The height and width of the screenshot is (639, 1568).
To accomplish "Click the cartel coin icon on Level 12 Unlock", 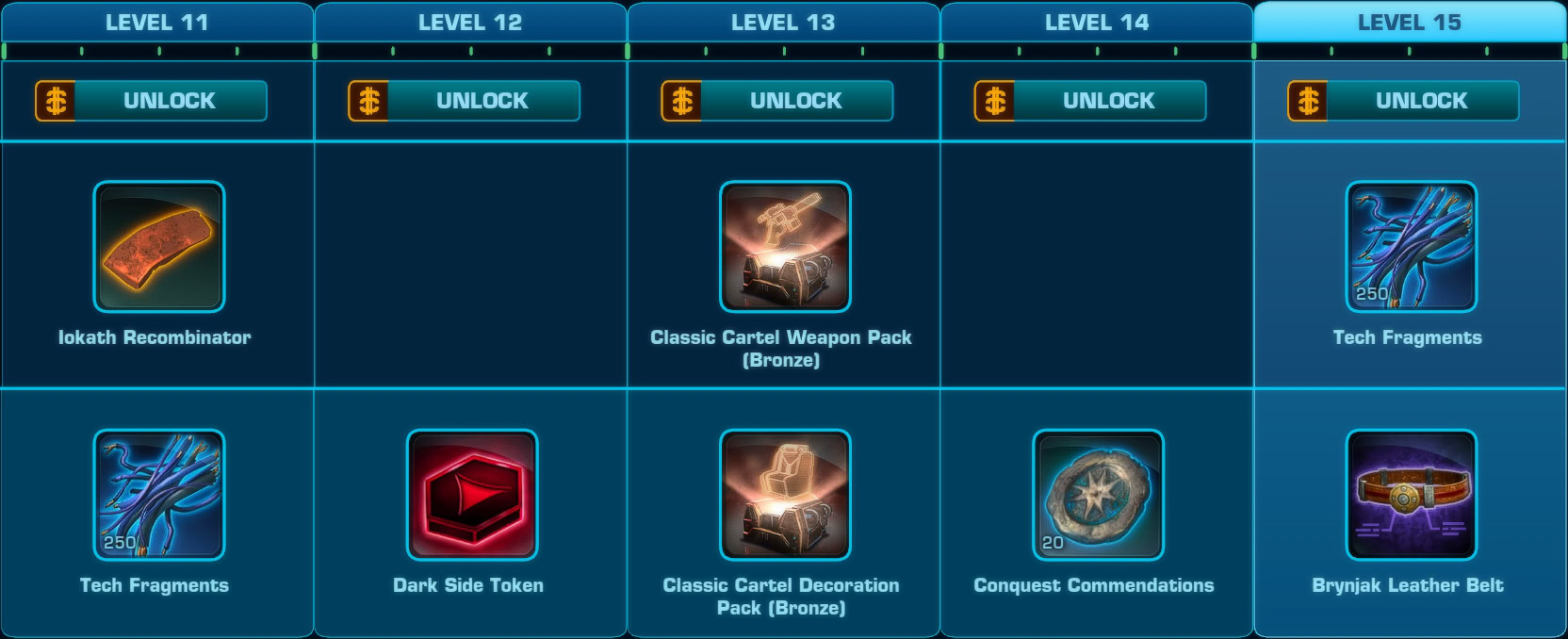I will click(x=368, y=101).
